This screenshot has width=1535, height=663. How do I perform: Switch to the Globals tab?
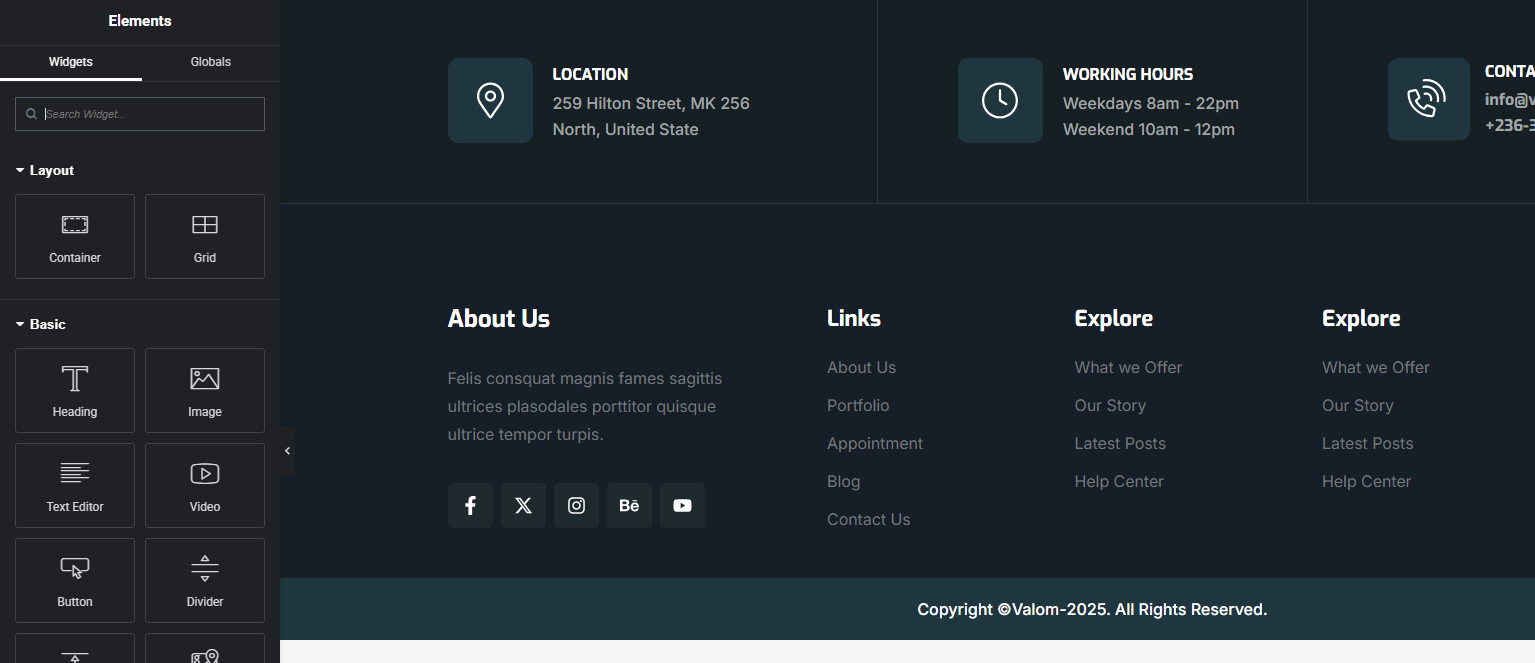pyautogui.click(x=211, y=62)
